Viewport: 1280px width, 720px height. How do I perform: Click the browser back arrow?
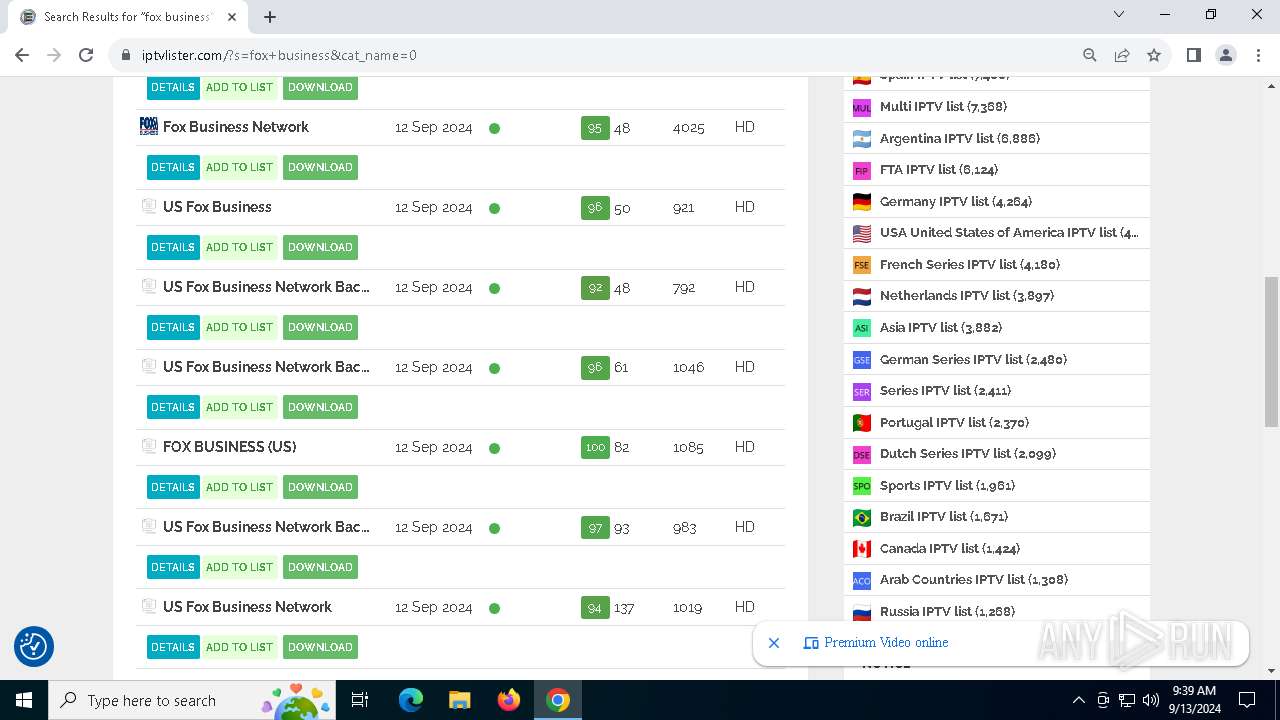coord(22,55)
